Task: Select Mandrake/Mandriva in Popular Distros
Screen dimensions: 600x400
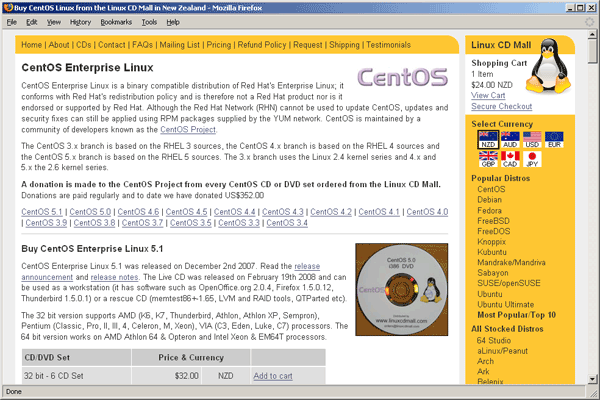Action: [x=511, y=262]
